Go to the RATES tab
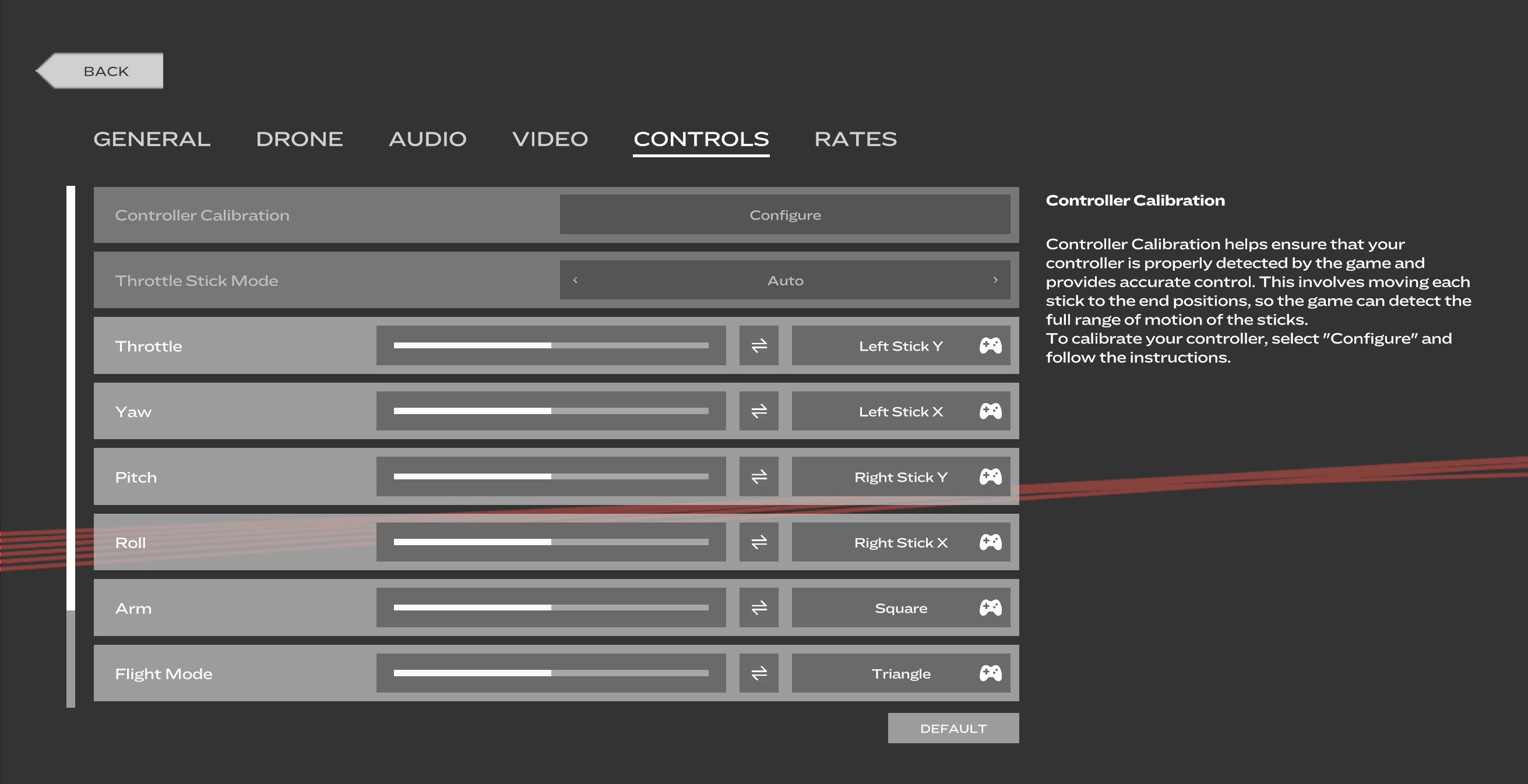Image resolution: width=1528 pixels, height=784 pixels. [x=855, y=139]
